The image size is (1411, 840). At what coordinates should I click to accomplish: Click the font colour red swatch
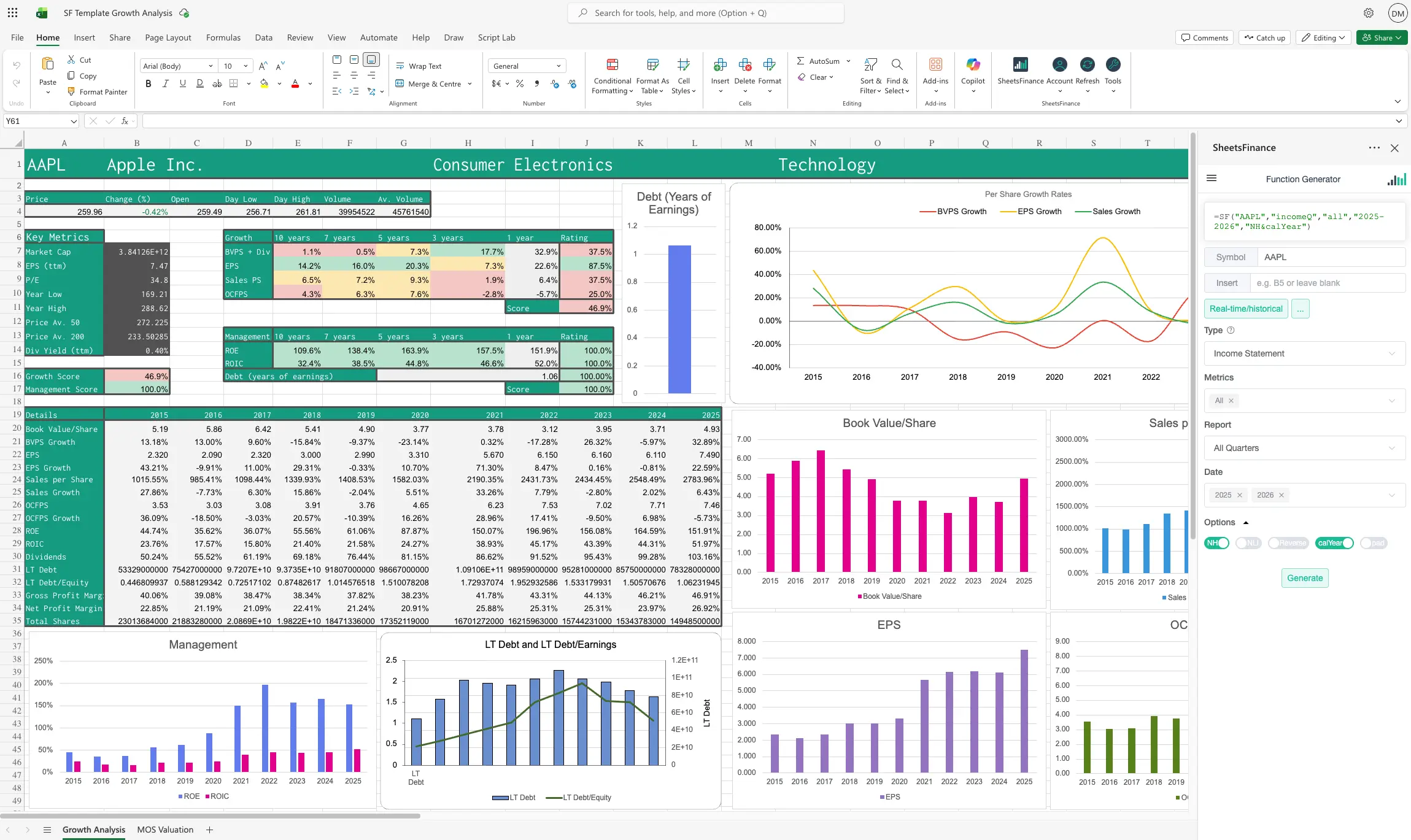click(x=295, y=83)
